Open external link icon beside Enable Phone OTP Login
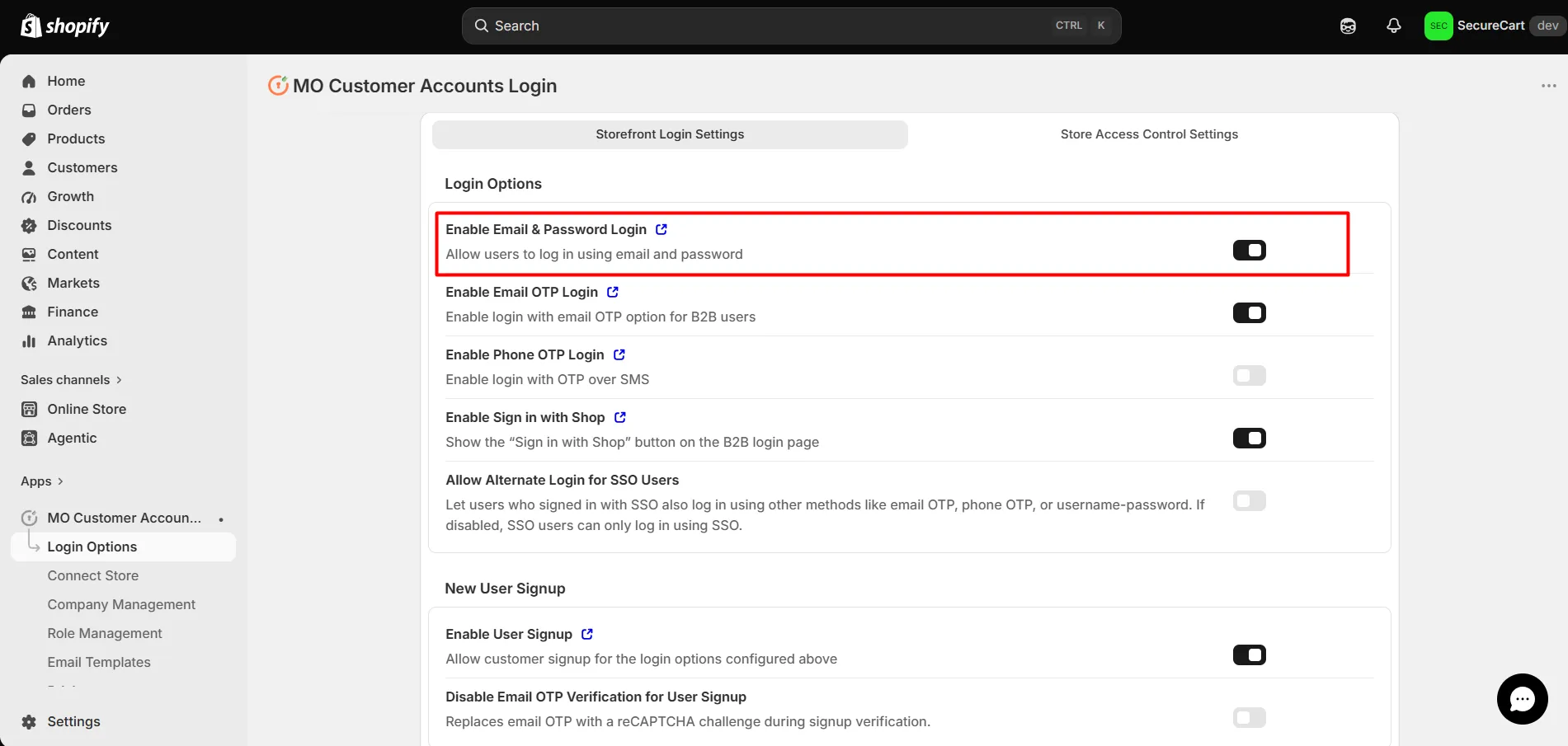This screenshot has height=746, width=1568. [619, 354]
